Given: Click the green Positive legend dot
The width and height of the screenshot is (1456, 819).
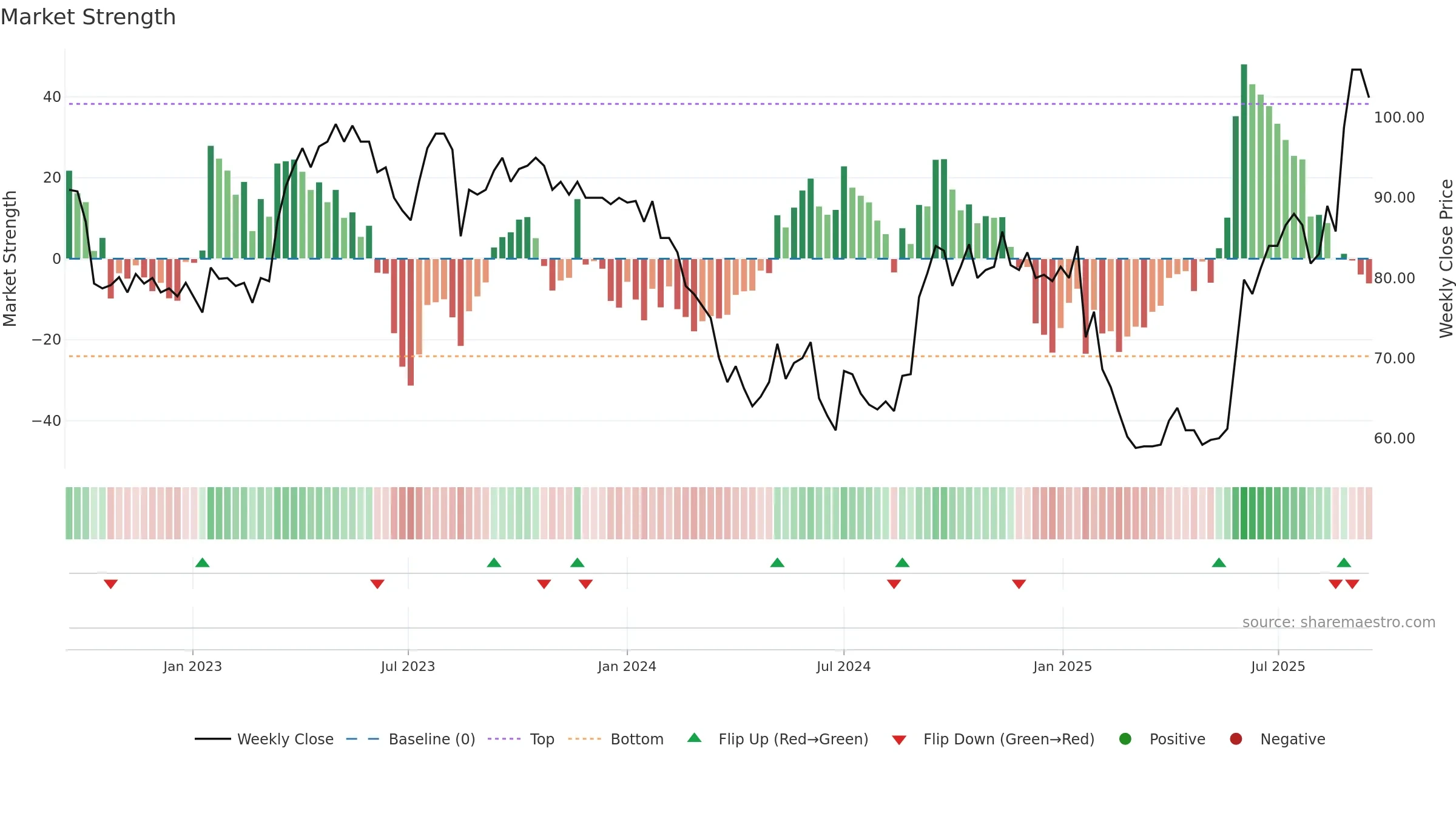Looking at the screenshot, I should [1125, 739].
